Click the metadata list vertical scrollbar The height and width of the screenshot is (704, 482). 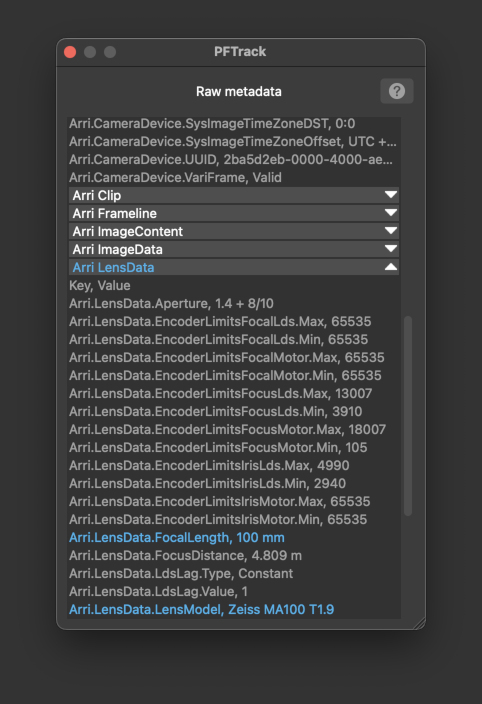coord(408,416)
